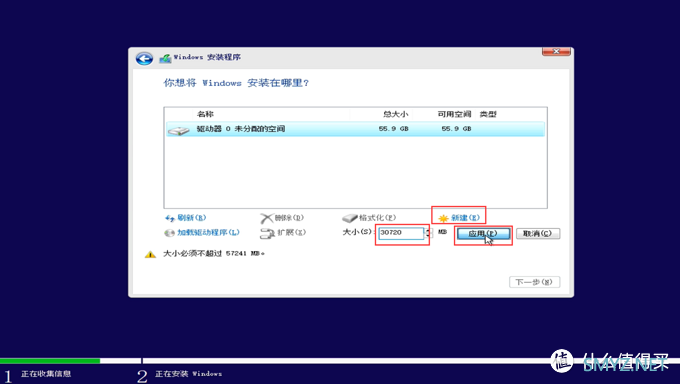The width and height of the screenshot is (680, 384).
Task: Click the 可用空间 free space column header
Action: [x=454, y=114]
